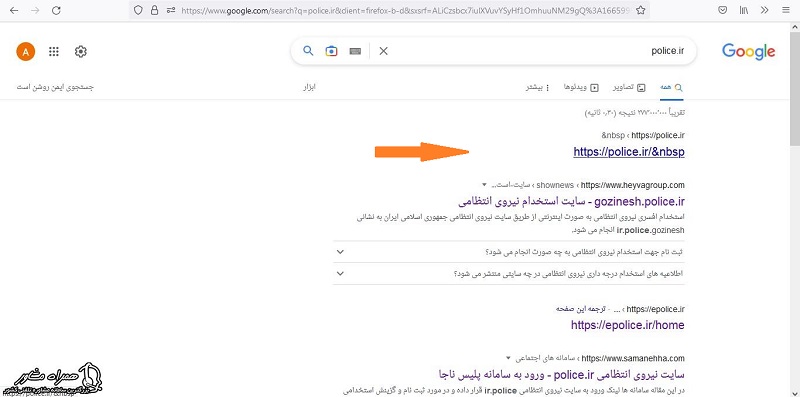Viewport: 800px width, 397px height.
Task: Click ترجمه این صفحه translate link
Action: pyautogui.click(x=581, y=309)
